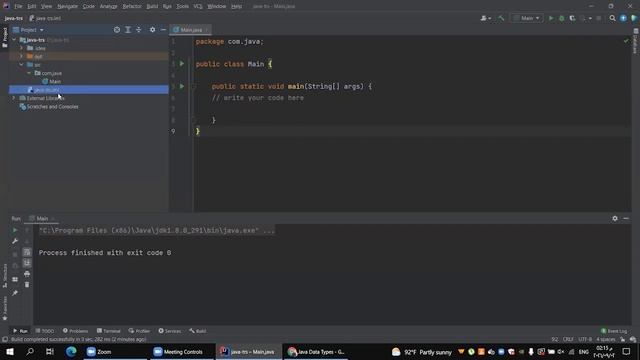Viewport: 640px width, 360px height.
Task: Expand all nodes in the Project panel
Action: tap(128, 30)
